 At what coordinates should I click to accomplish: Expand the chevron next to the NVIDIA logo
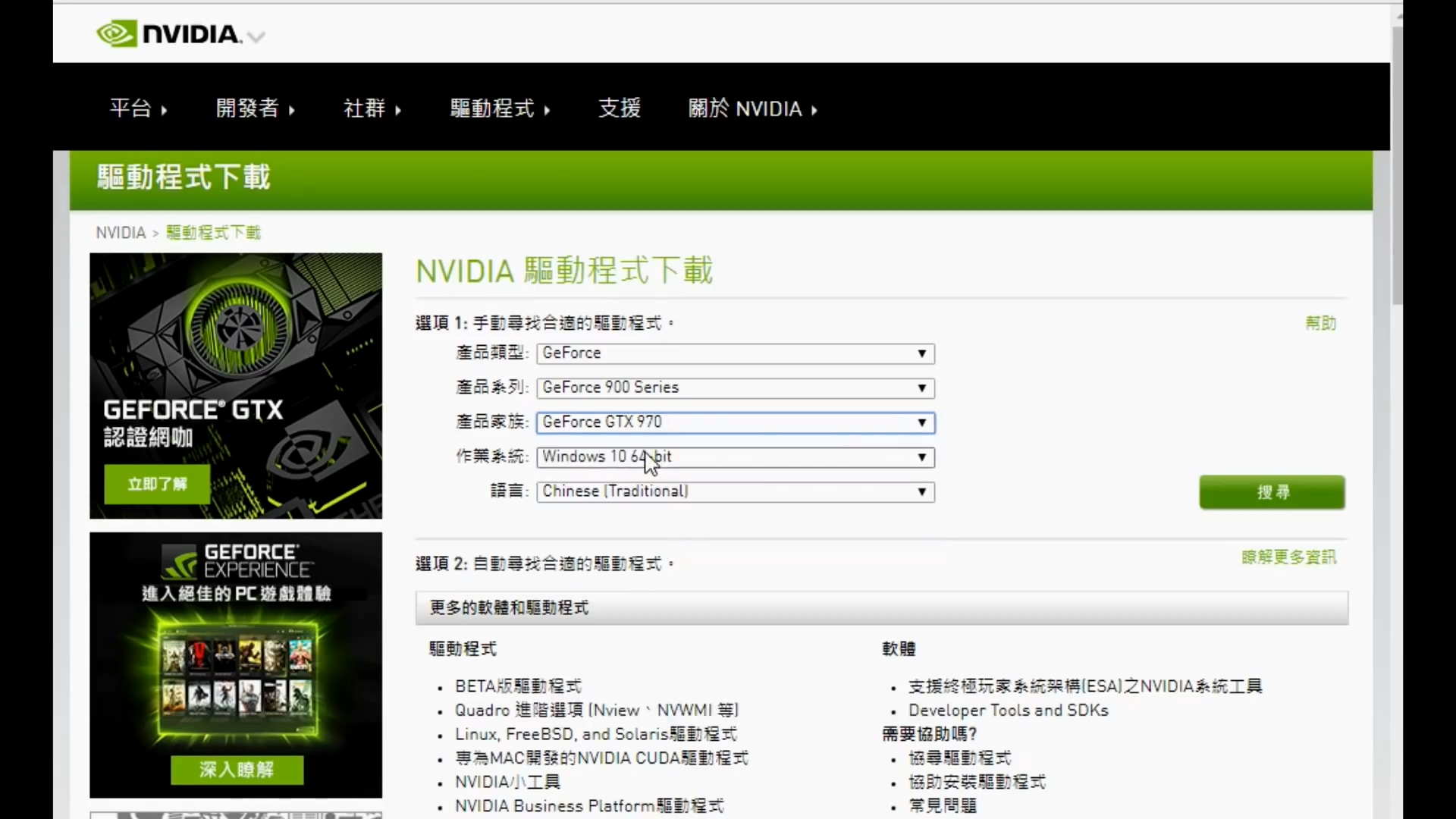coord(257,36)
